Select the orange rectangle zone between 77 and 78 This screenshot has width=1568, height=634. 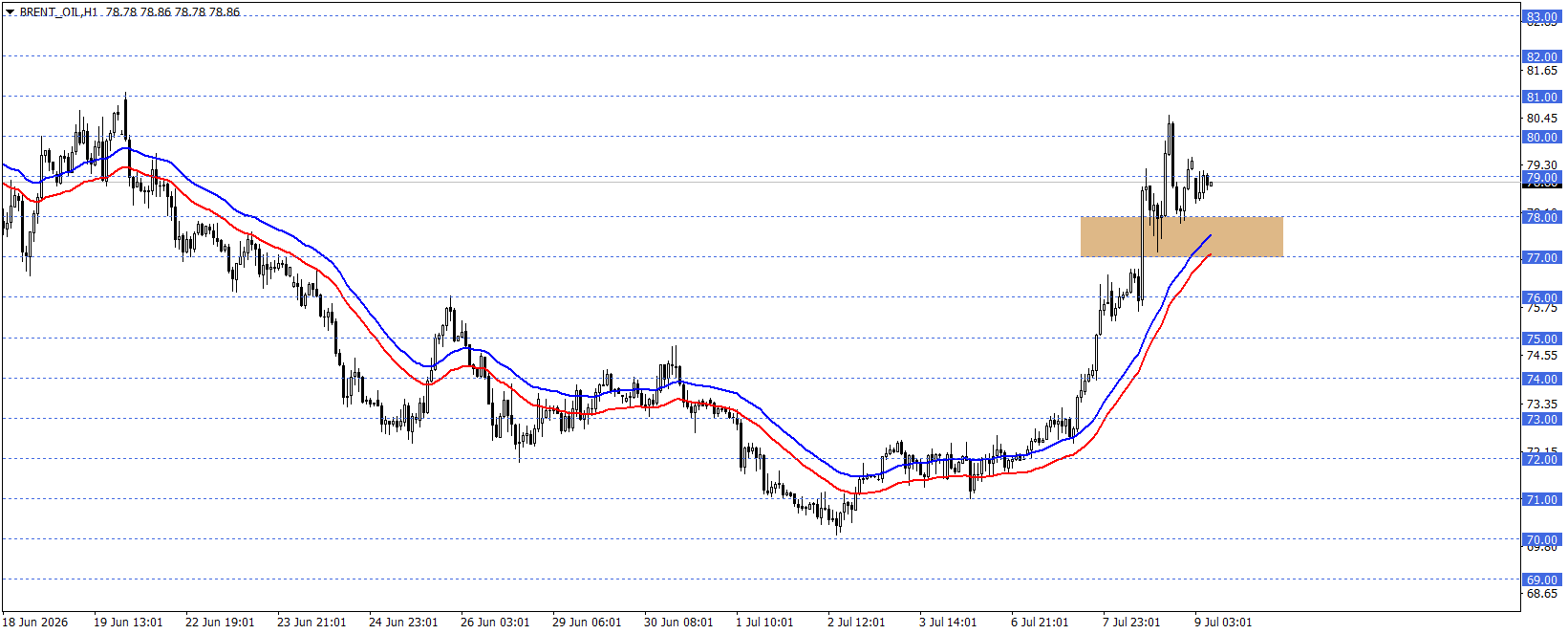pyautogui.click(x=1181, y=237)
